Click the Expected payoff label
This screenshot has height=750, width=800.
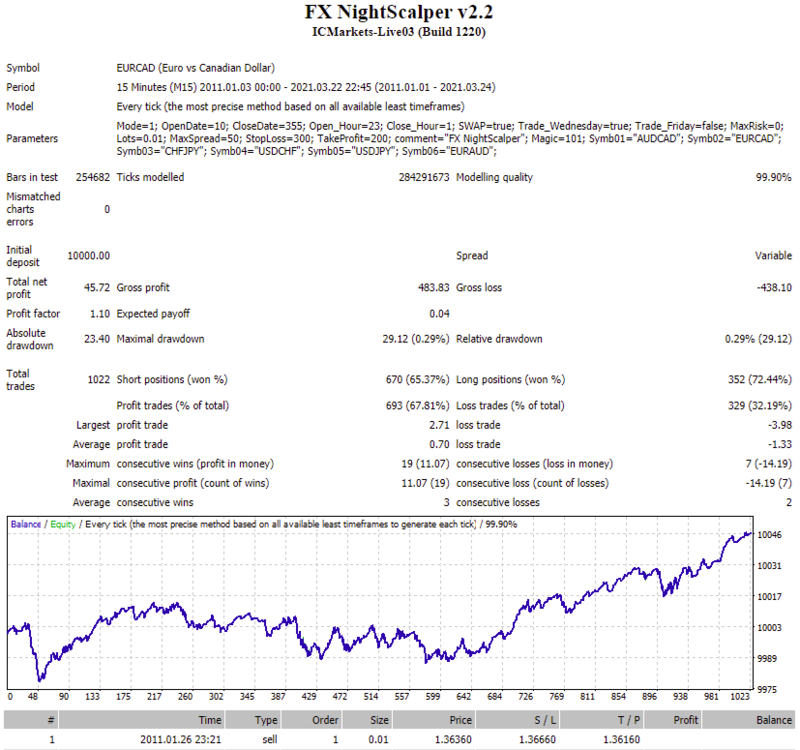(153, 314)
